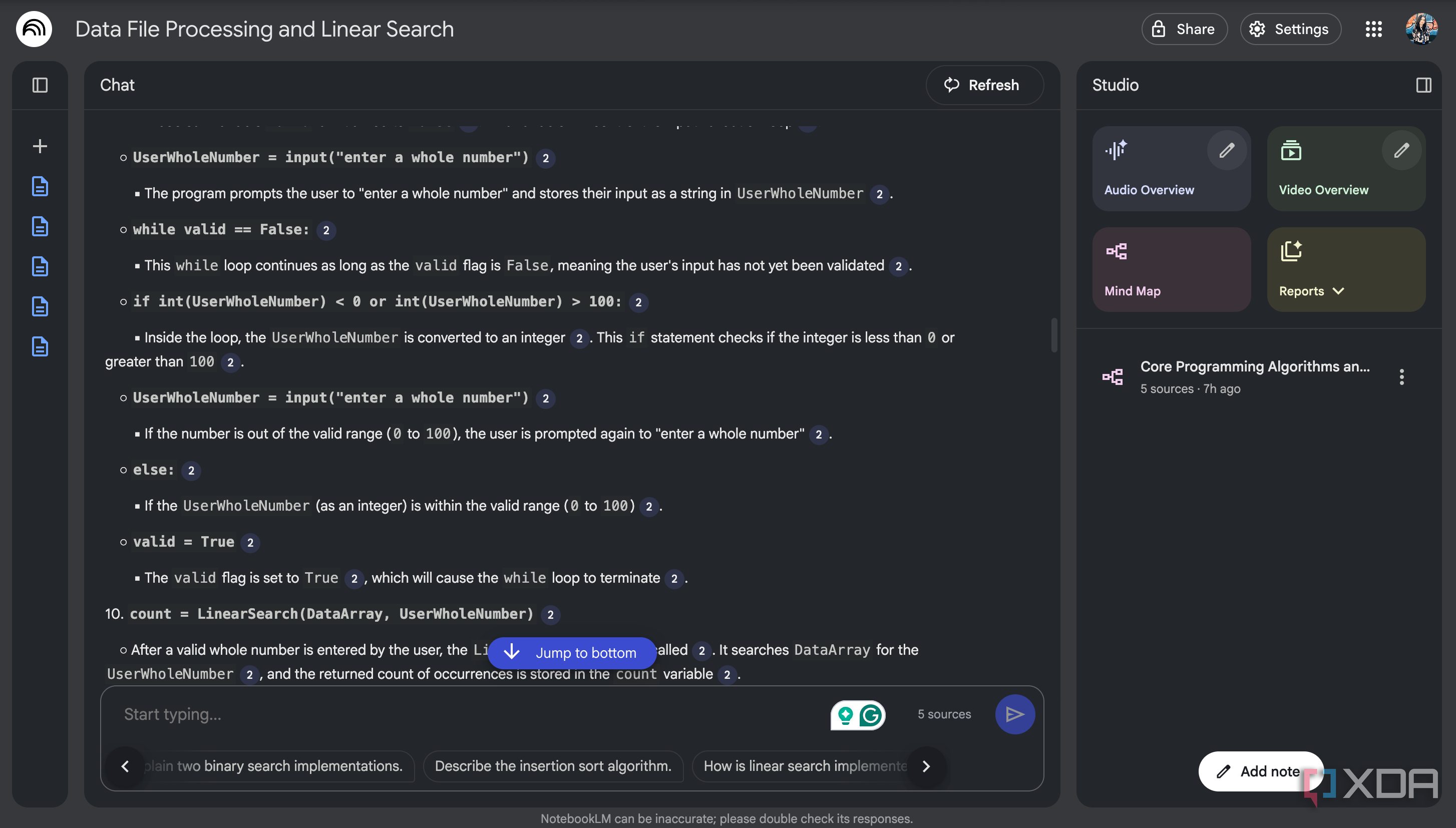Click the chat scrollbar thumb
Viewport: 1456px width, 828px height.
(x=1054, y=335)
